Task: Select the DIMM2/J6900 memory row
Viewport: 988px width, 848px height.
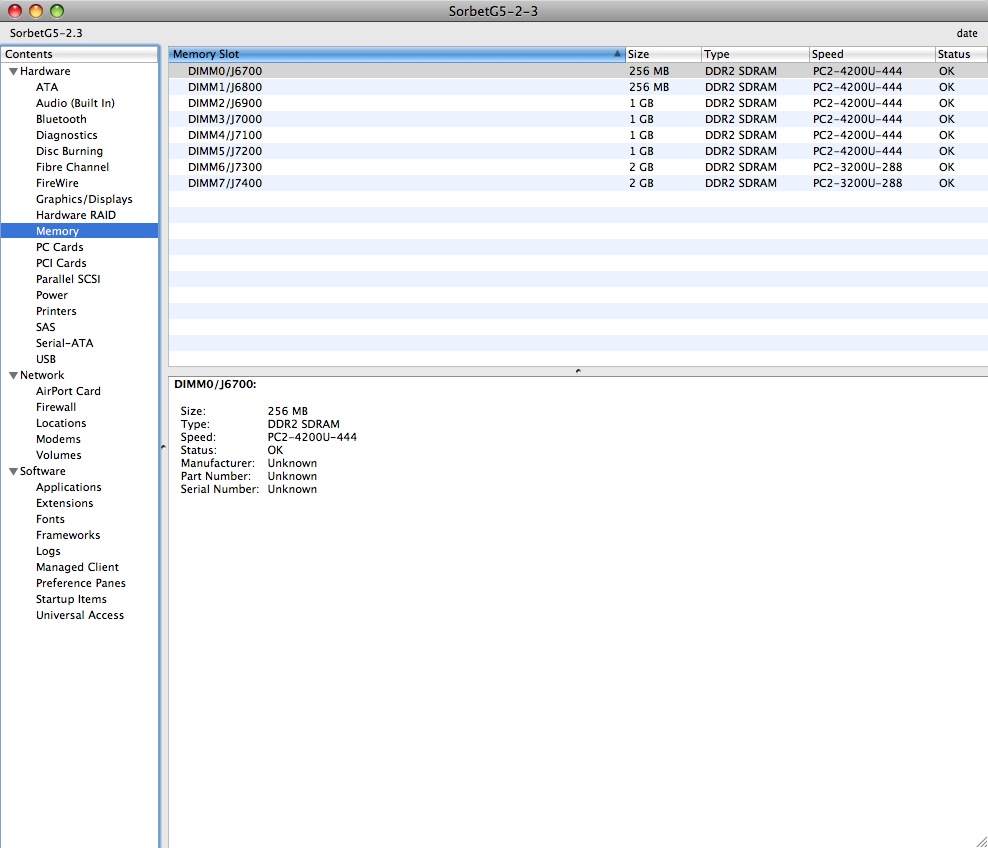Action: (x=578, y=103)
